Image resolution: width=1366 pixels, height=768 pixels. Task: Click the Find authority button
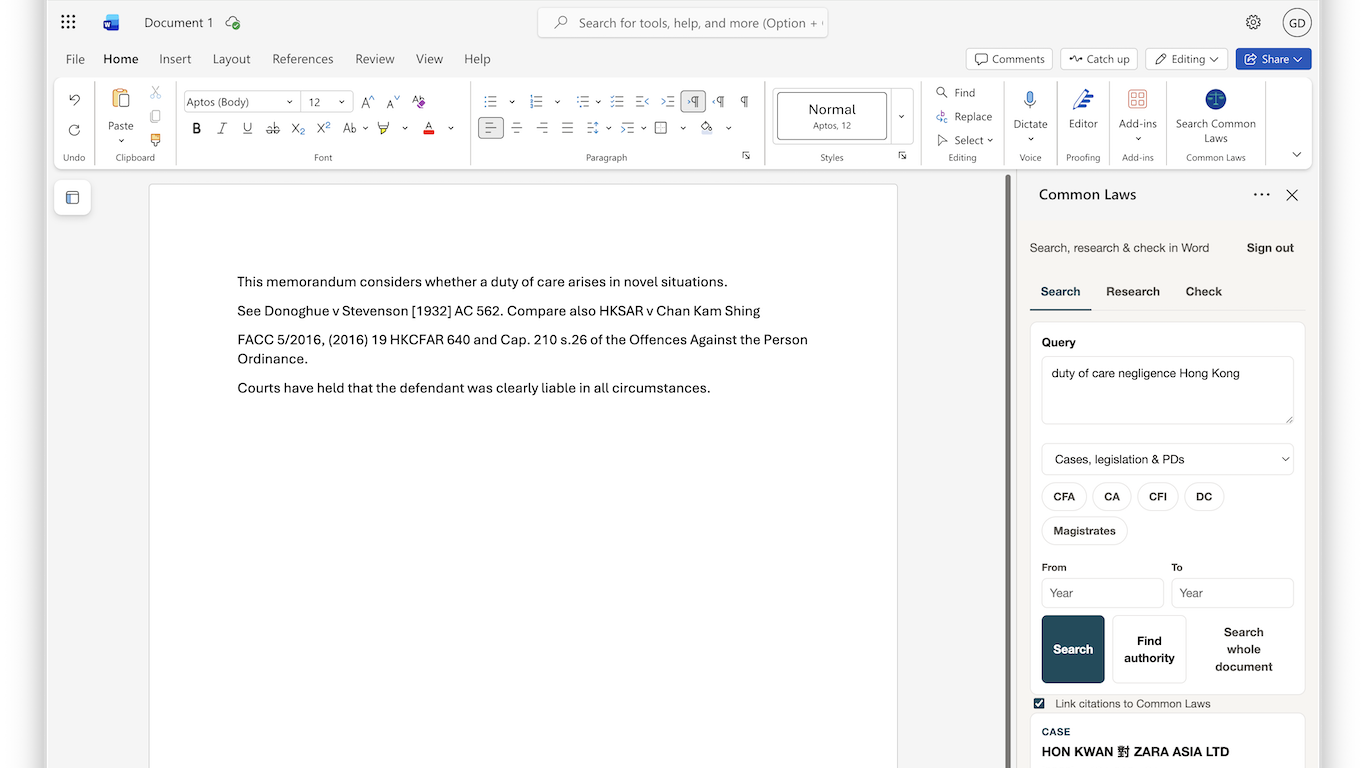click(x=1149, y=649)
